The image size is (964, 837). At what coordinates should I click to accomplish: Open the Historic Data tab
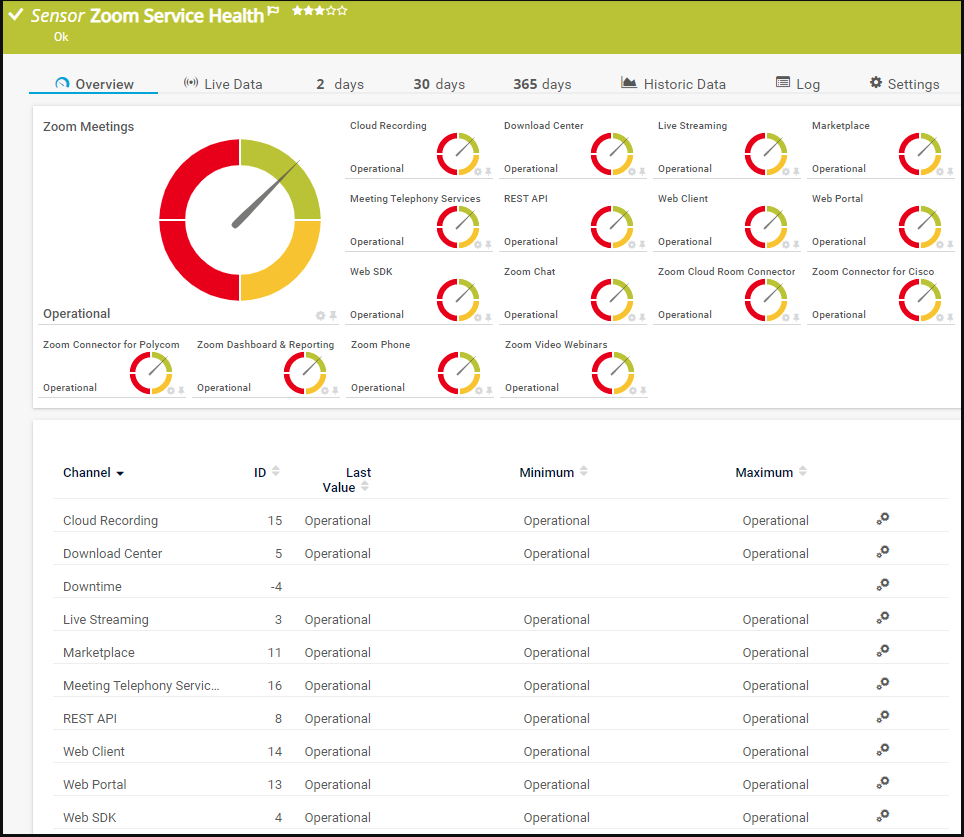click(x=673, y=84)
